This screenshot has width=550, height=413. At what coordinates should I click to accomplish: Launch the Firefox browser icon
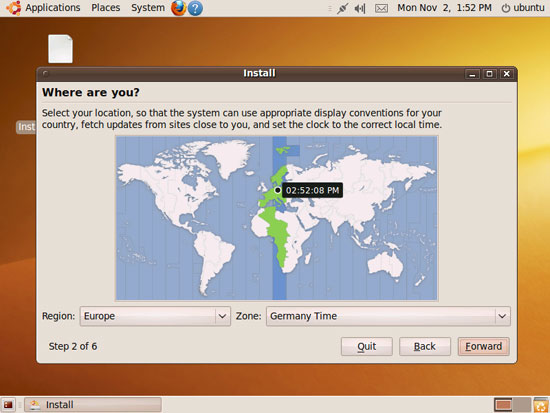click(x=179, y=8)
